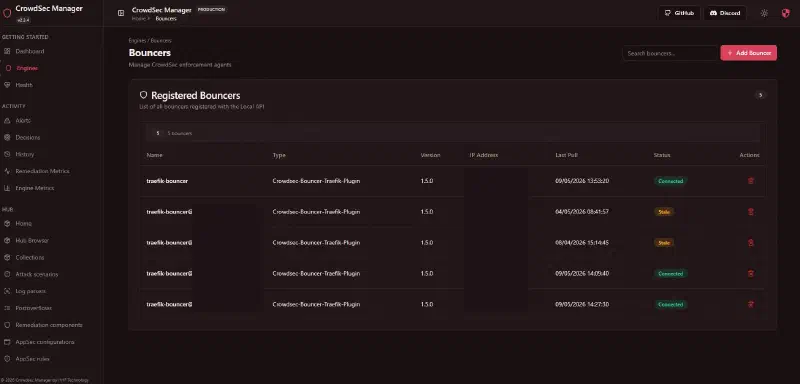Toggle the sidebar panel icon in header
The height and width of the screenshot is (384, 800).
121,13
